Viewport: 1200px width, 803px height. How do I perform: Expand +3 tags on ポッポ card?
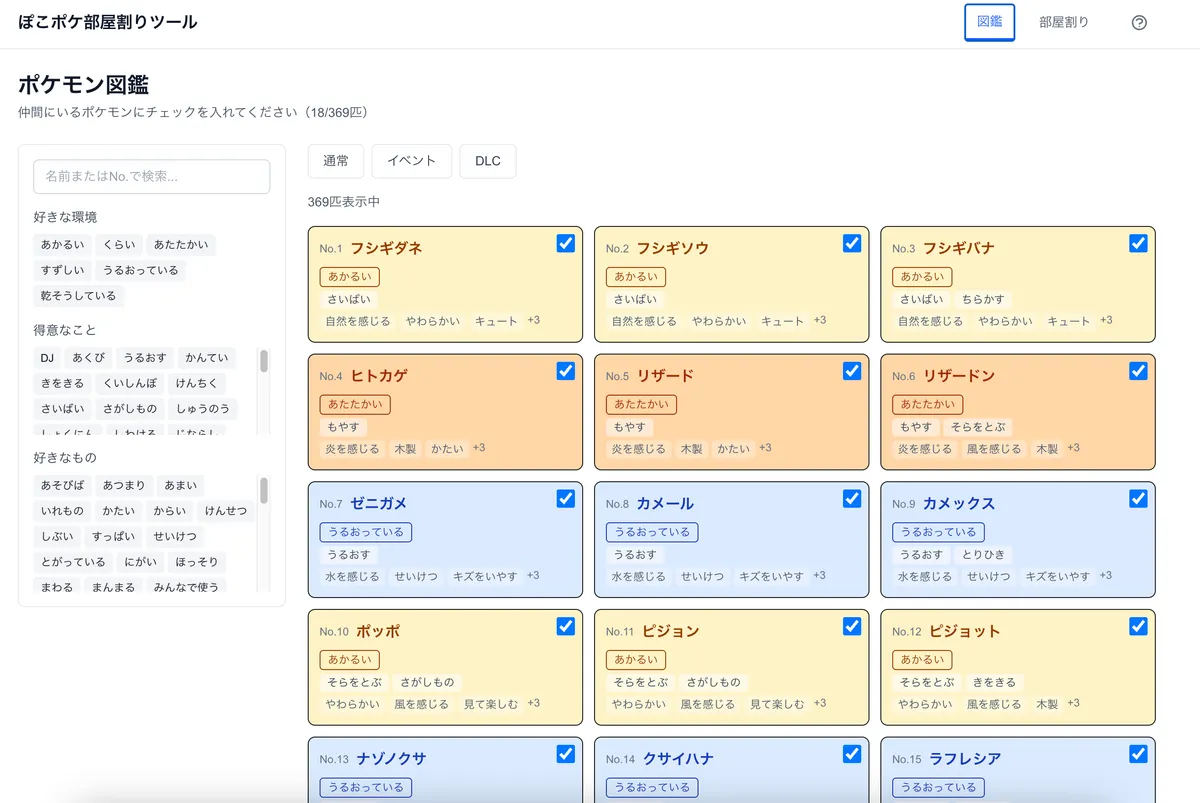pos(533,704)
